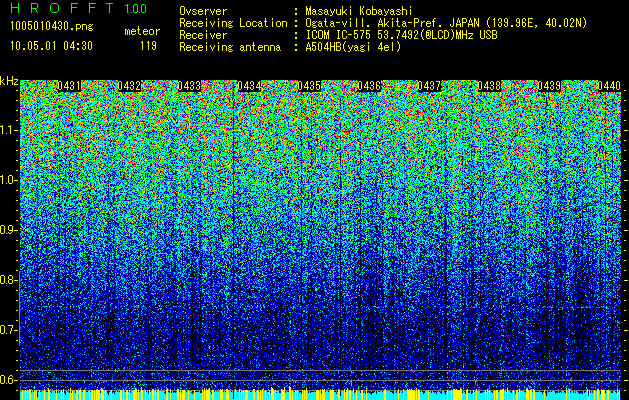Click the 1.1 frequency axis label
Image resolution: width=629 pixels, height=400 pixels.
pos(8,130)
